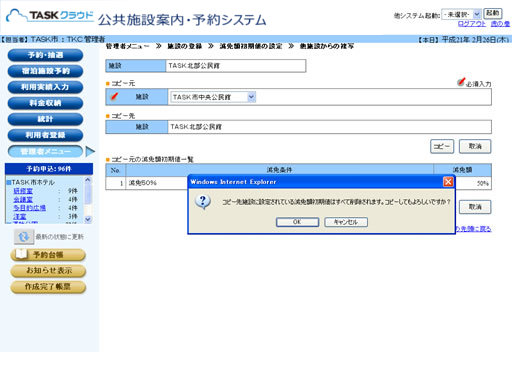
Task: Click 減免額初期値の設定 in the breadcrumb
Action: coord(251,46)
